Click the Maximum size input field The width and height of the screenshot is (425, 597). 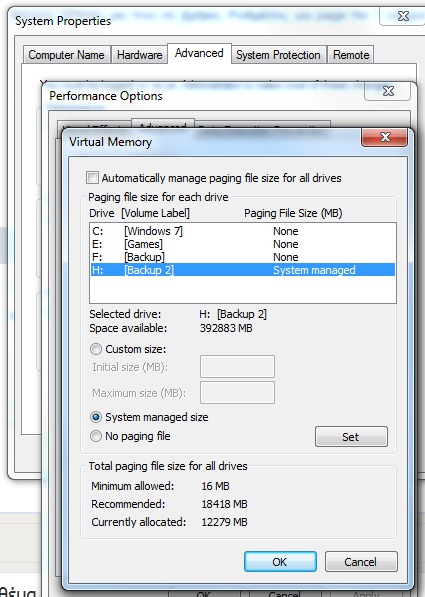[x=237, y=393]
